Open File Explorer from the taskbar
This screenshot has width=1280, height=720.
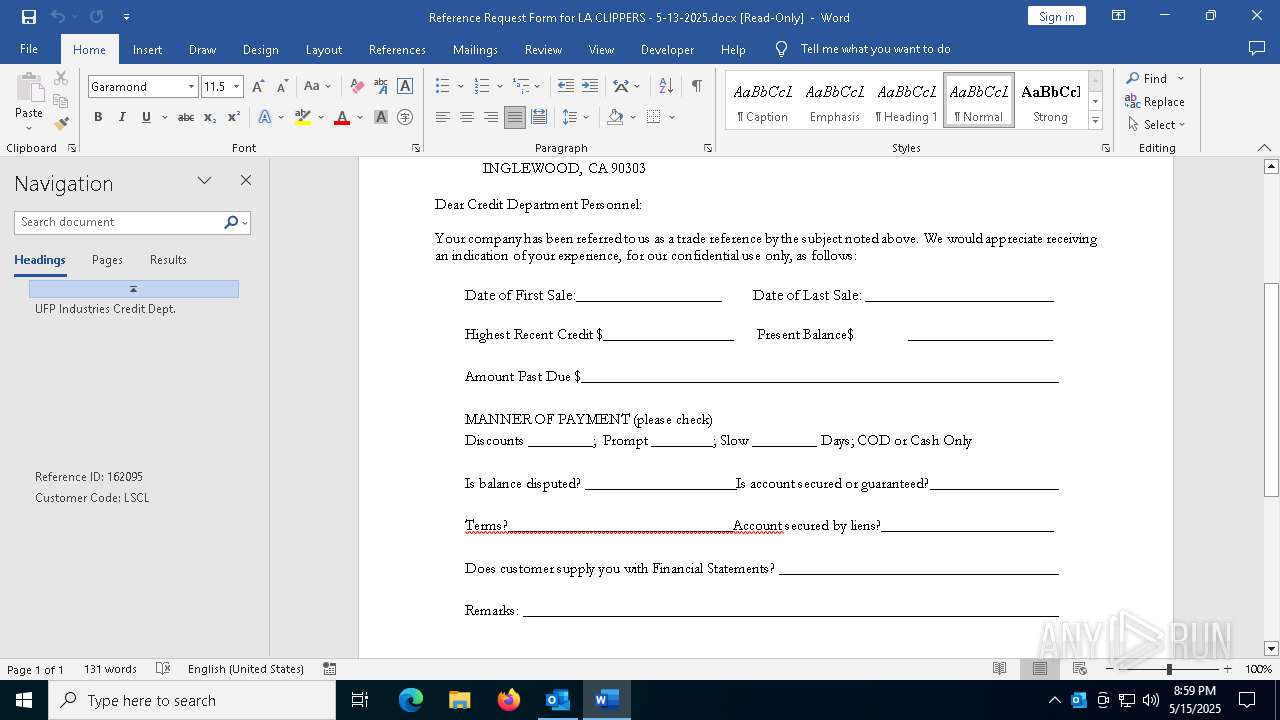click(x=459, y=700)
